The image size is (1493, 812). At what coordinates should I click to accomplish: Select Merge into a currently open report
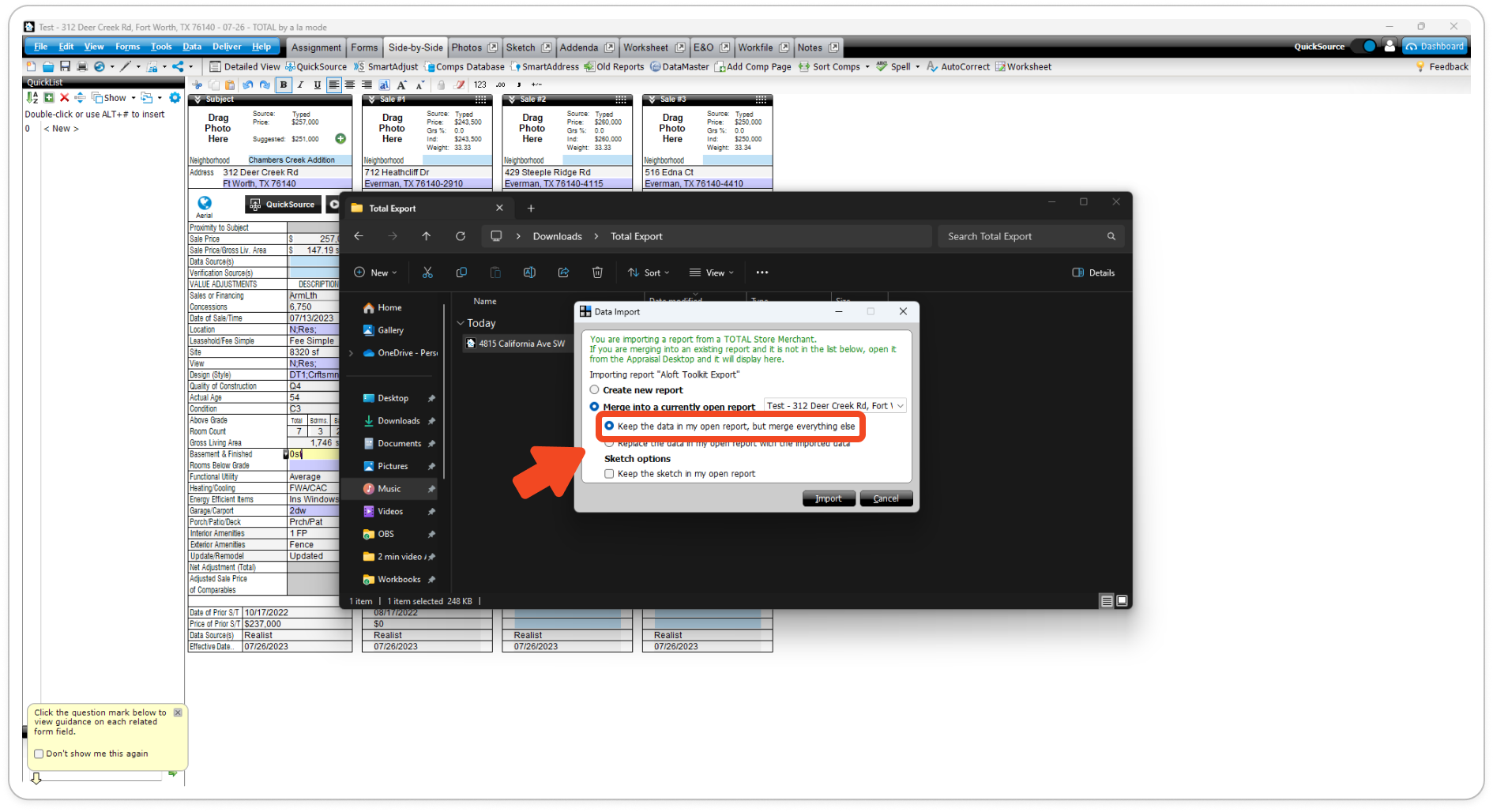595,407
